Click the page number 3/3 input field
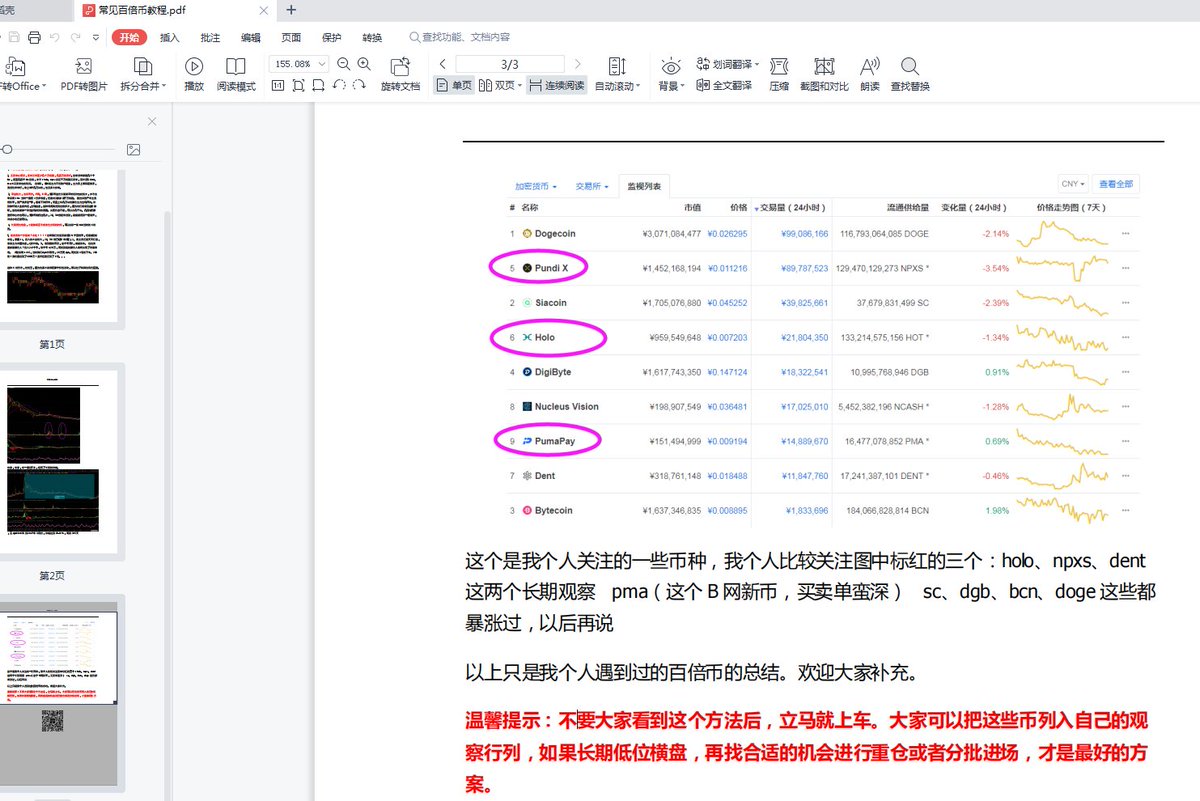 click(x=510, y=64)
